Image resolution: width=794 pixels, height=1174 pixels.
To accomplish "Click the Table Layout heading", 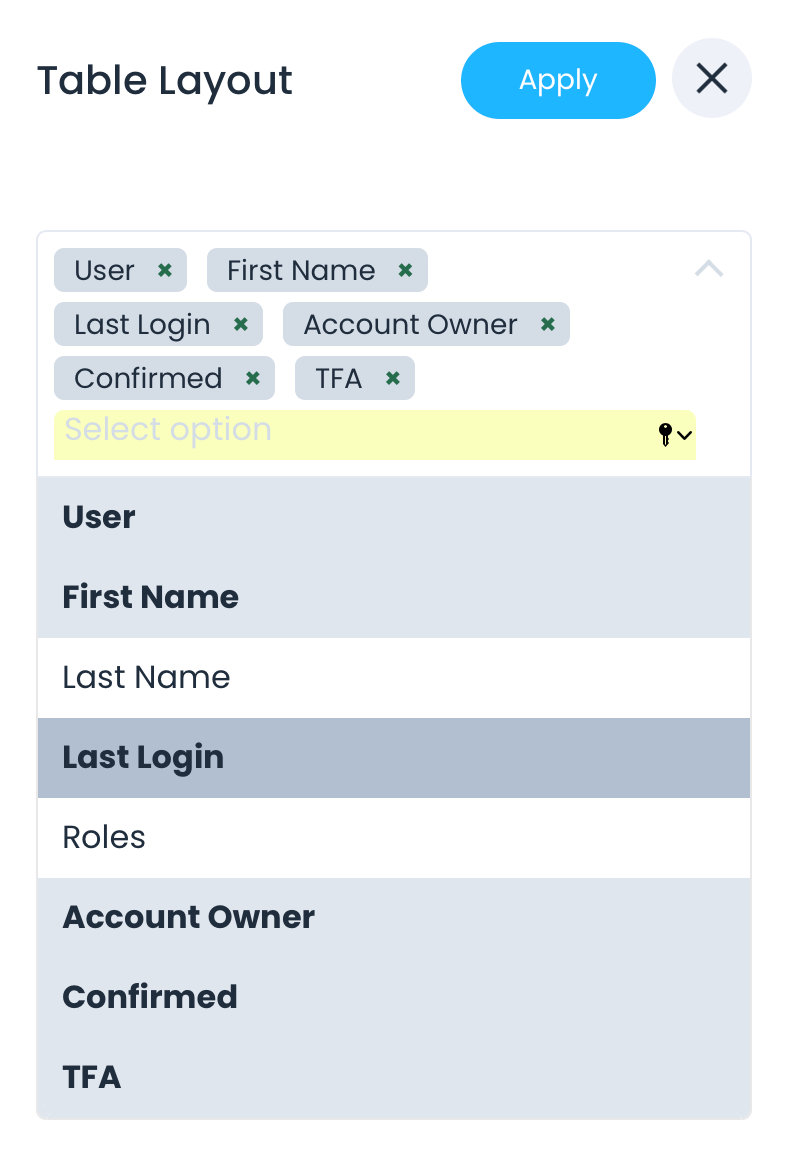I will (x=165, y=81).
